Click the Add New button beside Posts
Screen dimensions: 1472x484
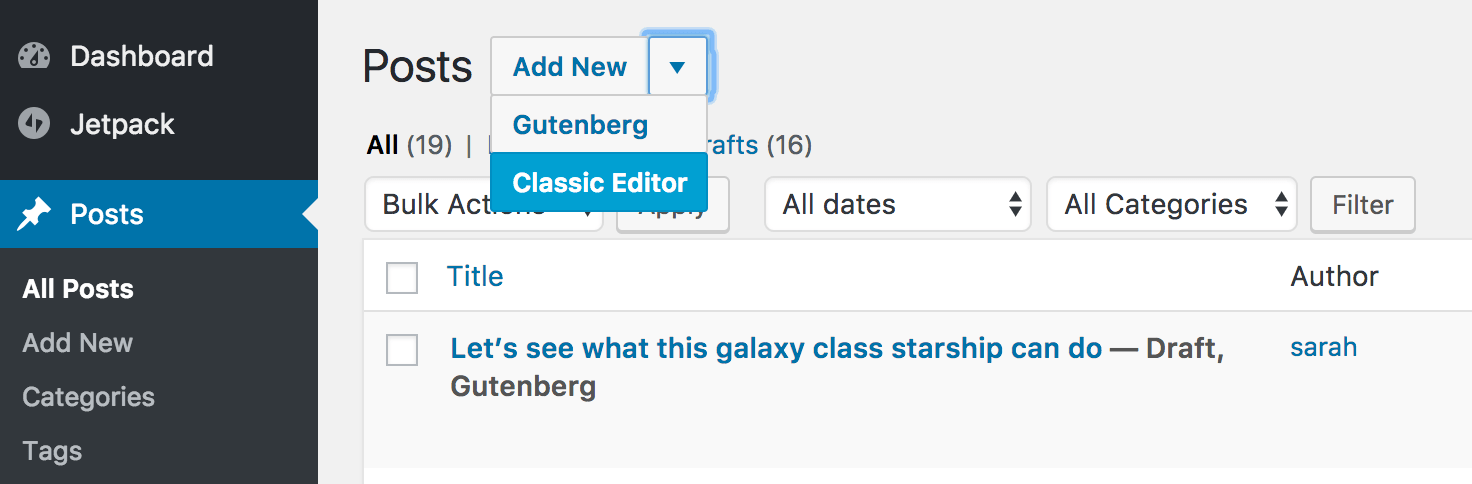pos(570,67)
